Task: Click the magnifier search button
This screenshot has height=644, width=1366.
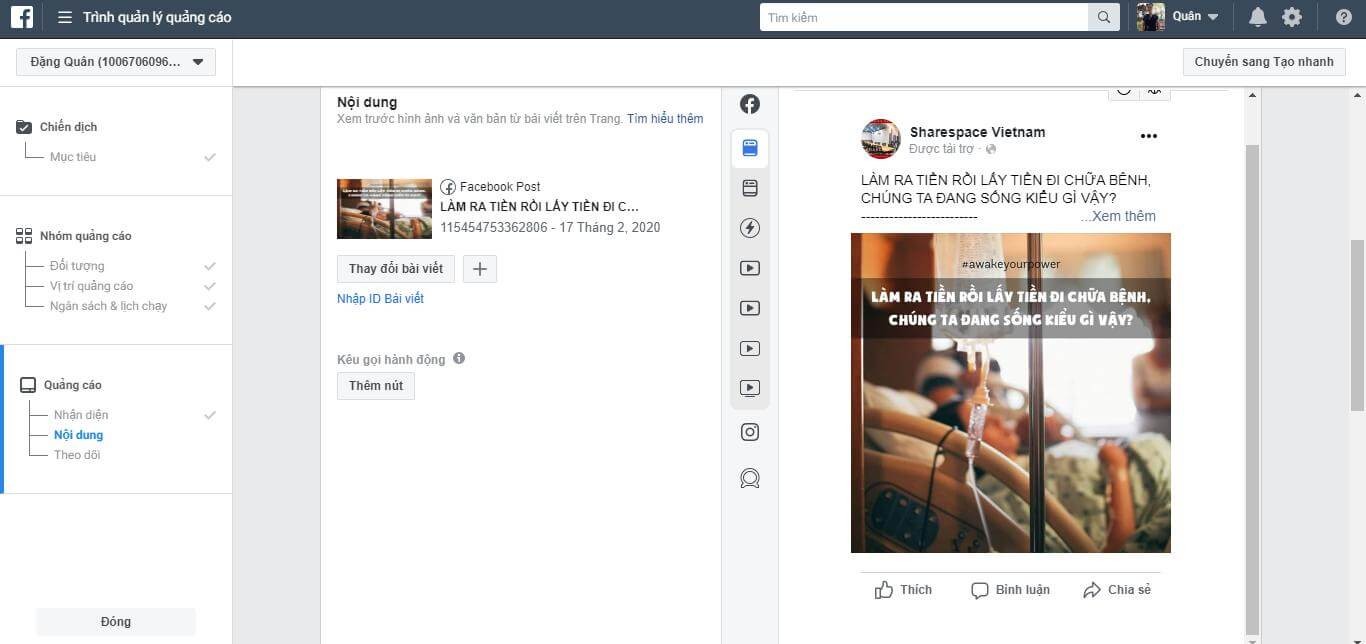Action: pos(1104,17)
